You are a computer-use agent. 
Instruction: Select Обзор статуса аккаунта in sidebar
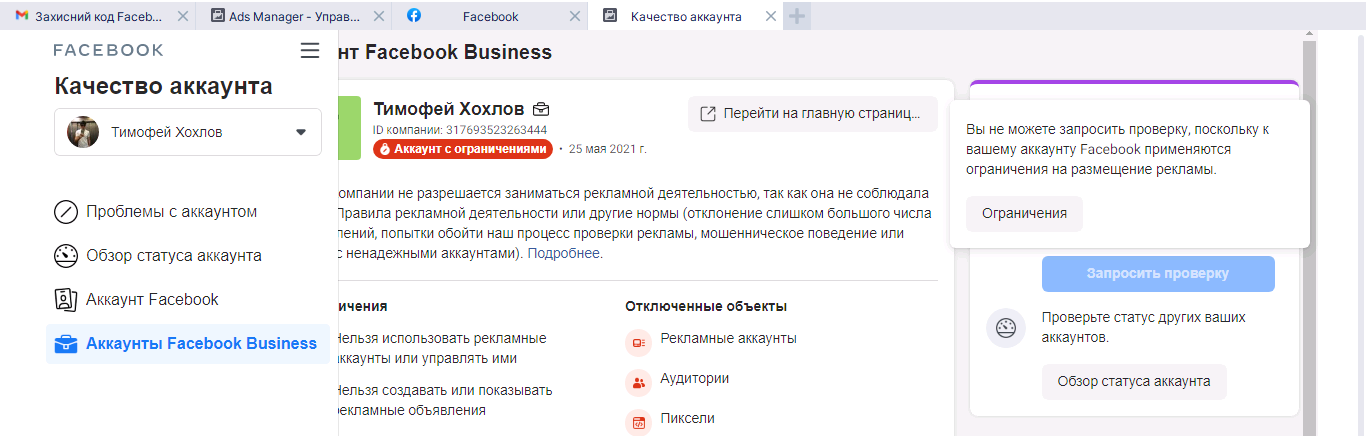tap(188, 256)
